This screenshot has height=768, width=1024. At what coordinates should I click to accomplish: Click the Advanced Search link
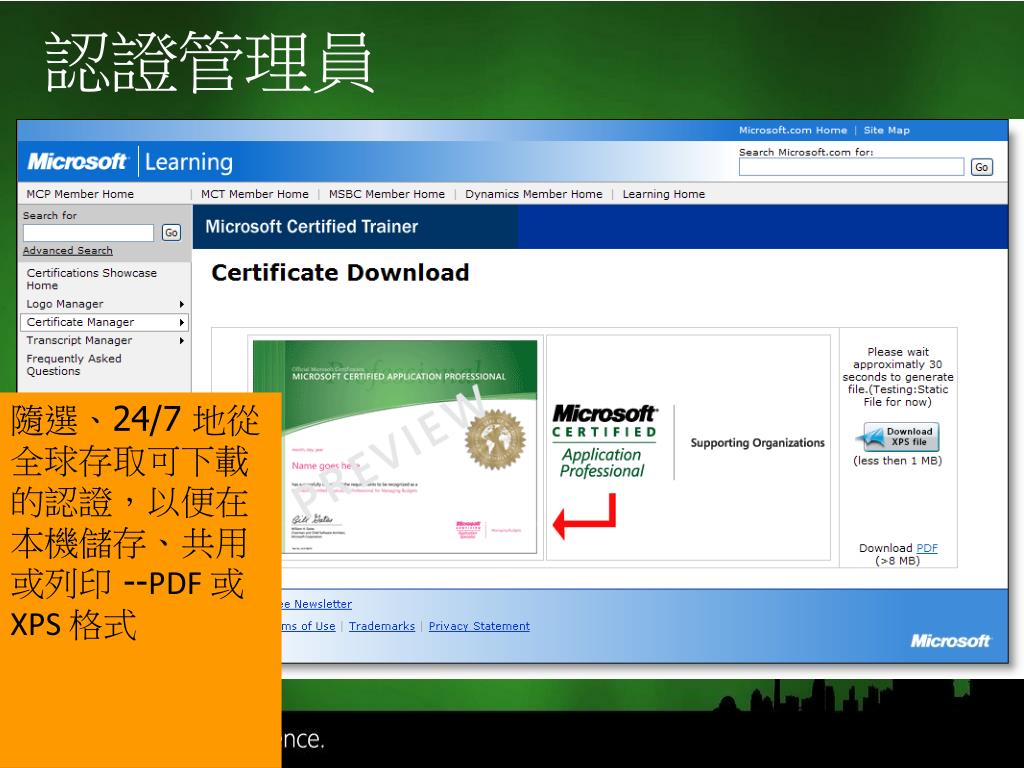click(x=67, y=251)
